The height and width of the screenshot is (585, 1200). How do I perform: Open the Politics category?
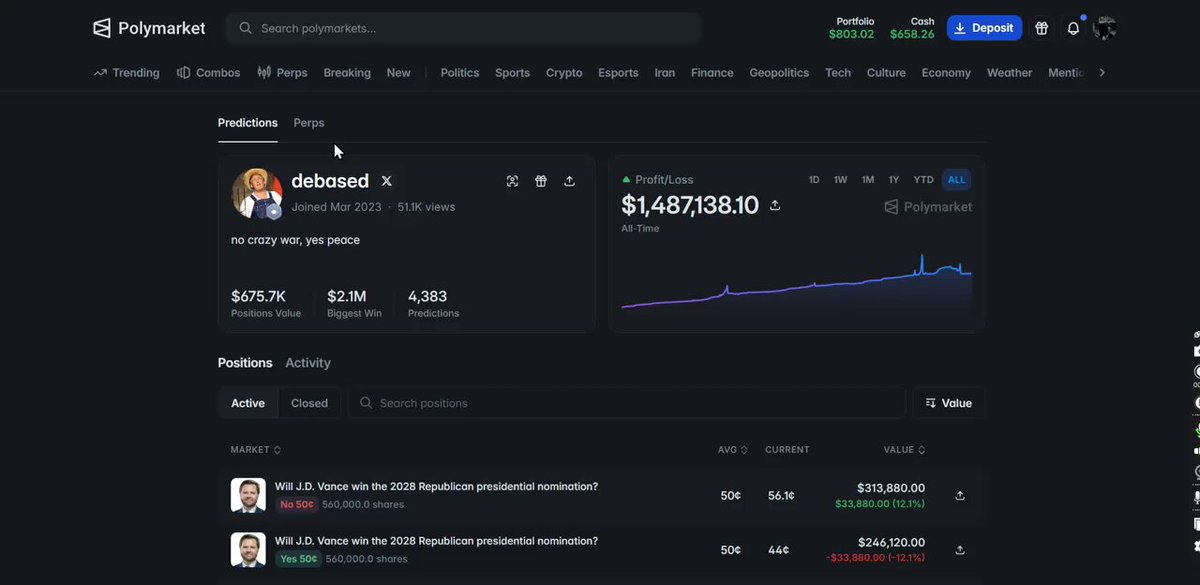coord(460,73)
